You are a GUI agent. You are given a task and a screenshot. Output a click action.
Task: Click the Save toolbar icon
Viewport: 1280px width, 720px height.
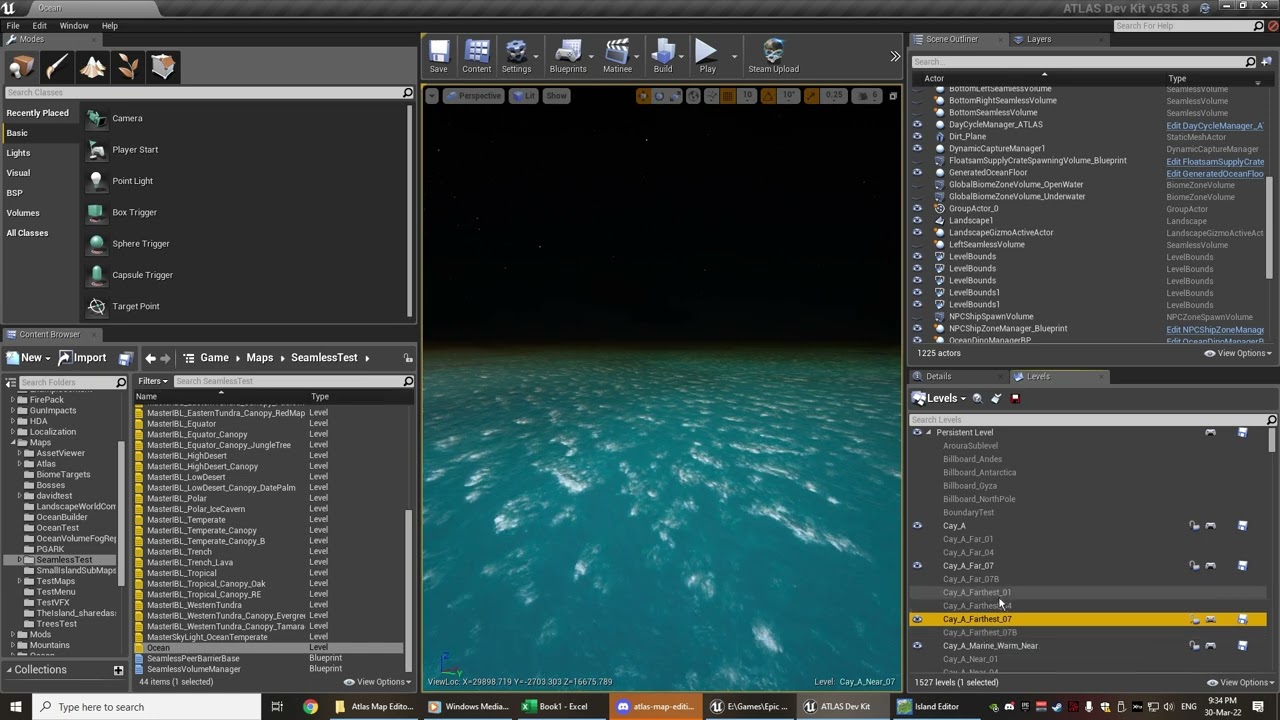pos(438,56)
